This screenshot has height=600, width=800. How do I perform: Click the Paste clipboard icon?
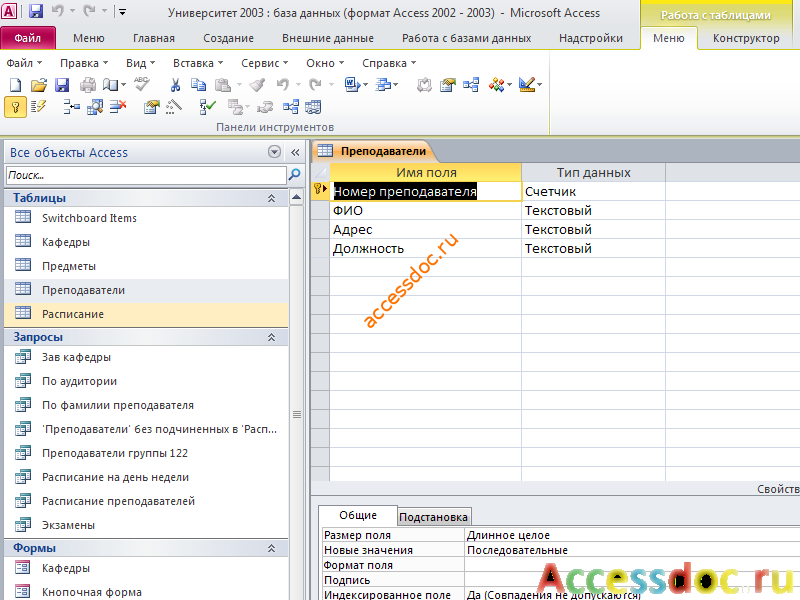(x=222, y=85)
